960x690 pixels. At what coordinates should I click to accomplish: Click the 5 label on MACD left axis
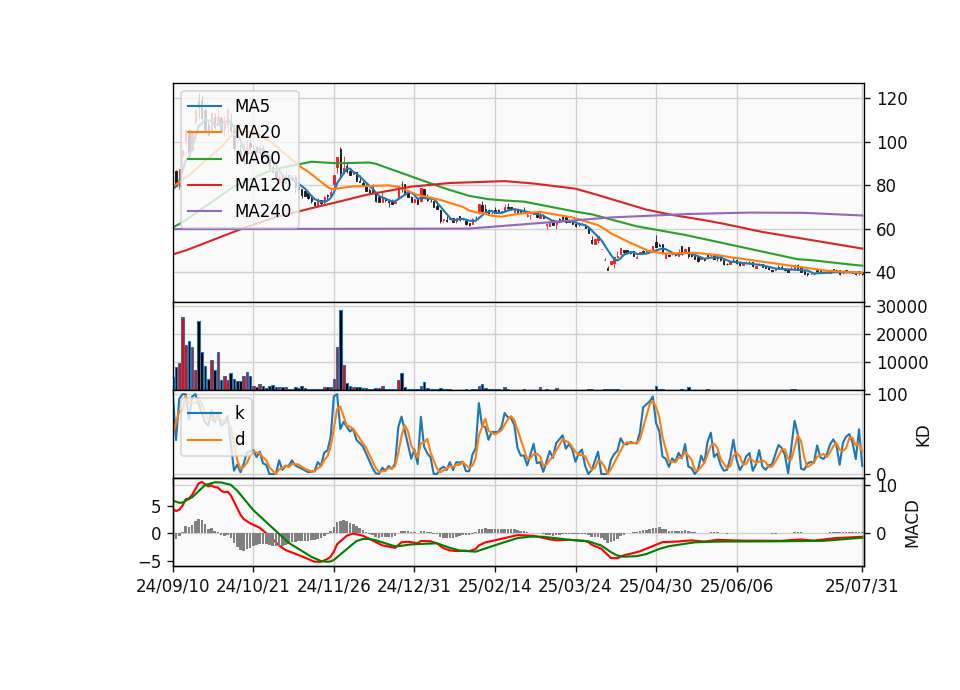tap(156, 508)
